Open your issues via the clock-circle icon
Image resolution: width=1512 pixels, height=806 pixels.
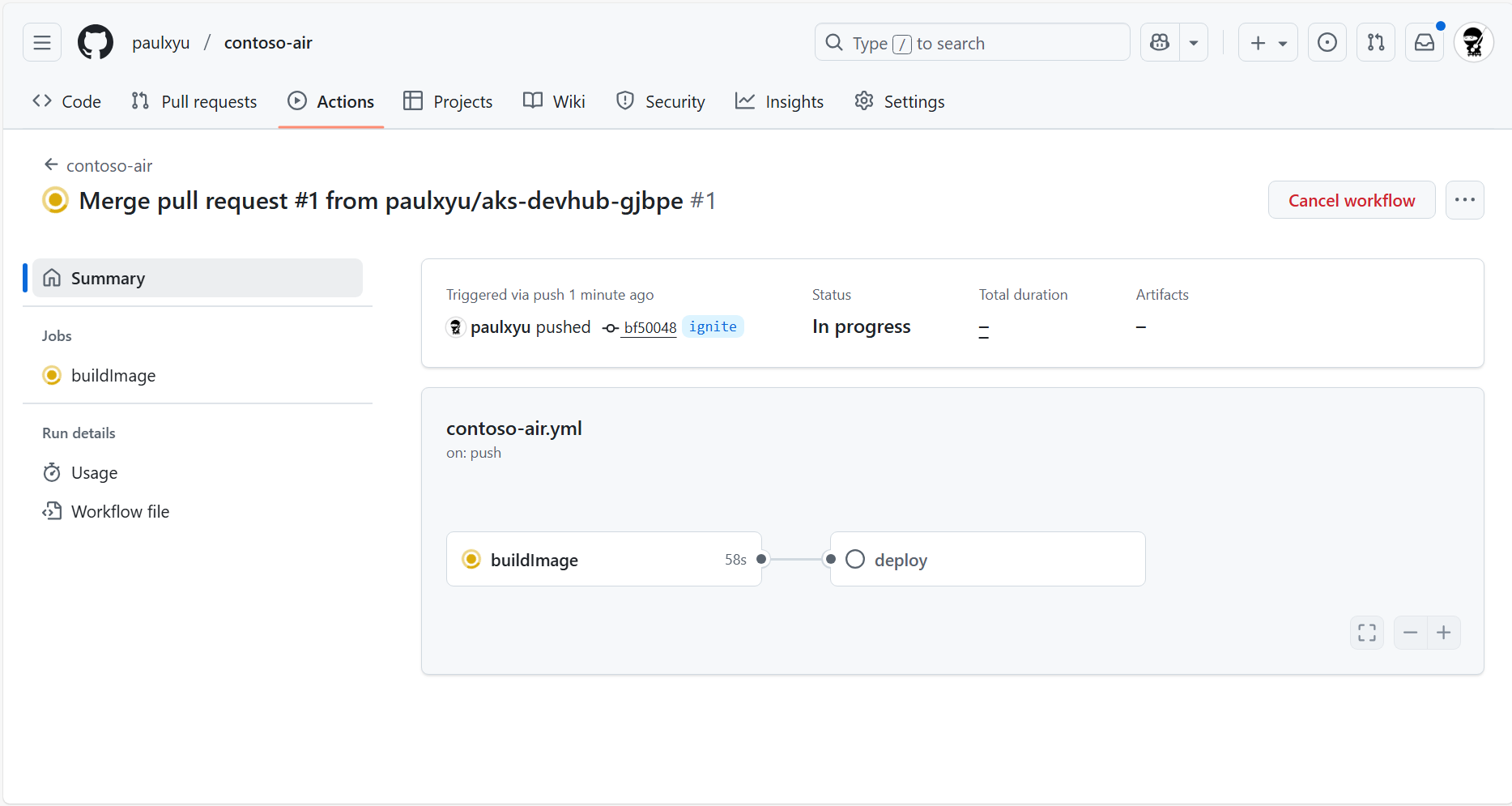coord(1327,42)
